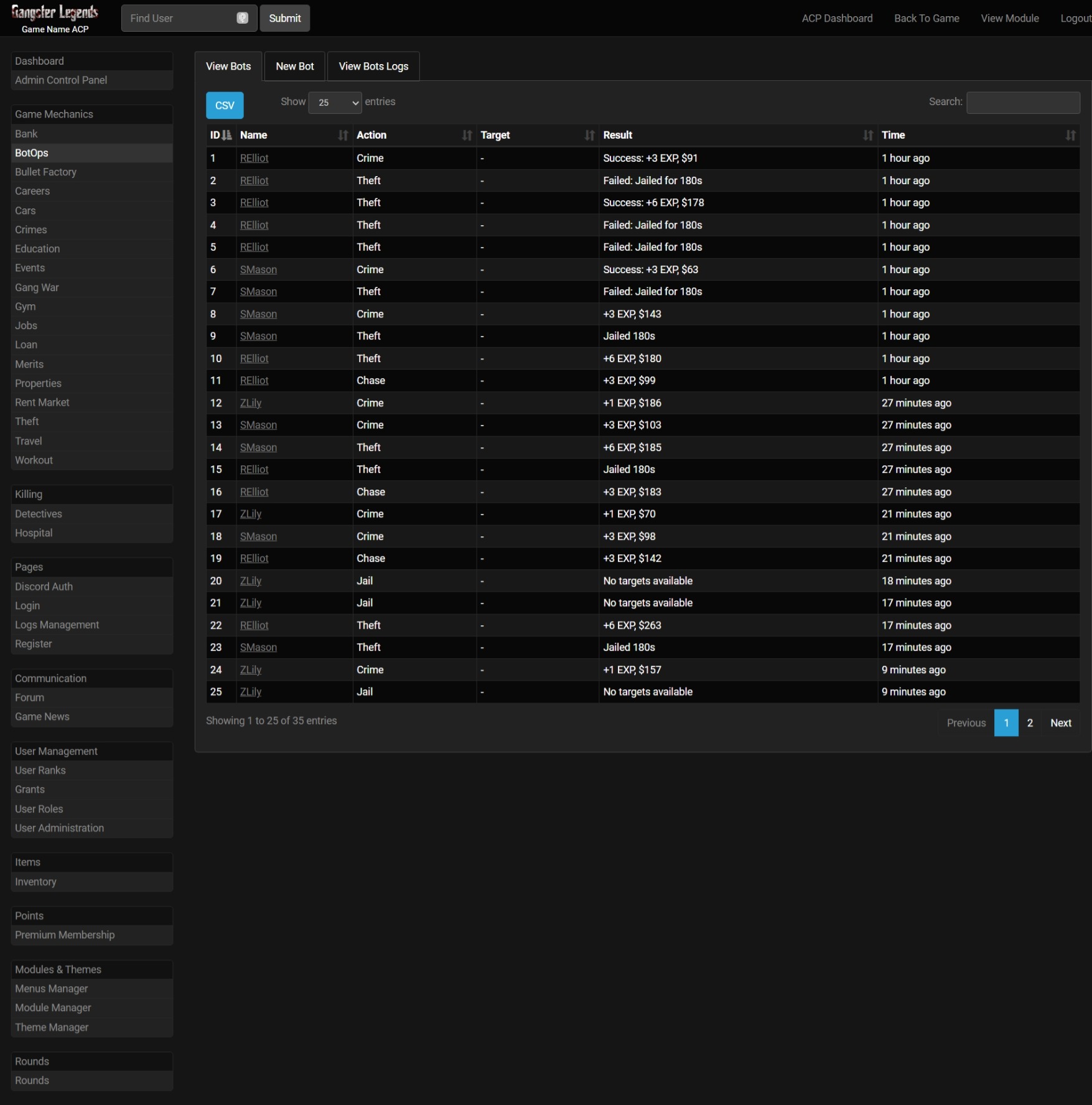Open RElliot link in row 1
1092x1105 pixels.
[254, 158]
